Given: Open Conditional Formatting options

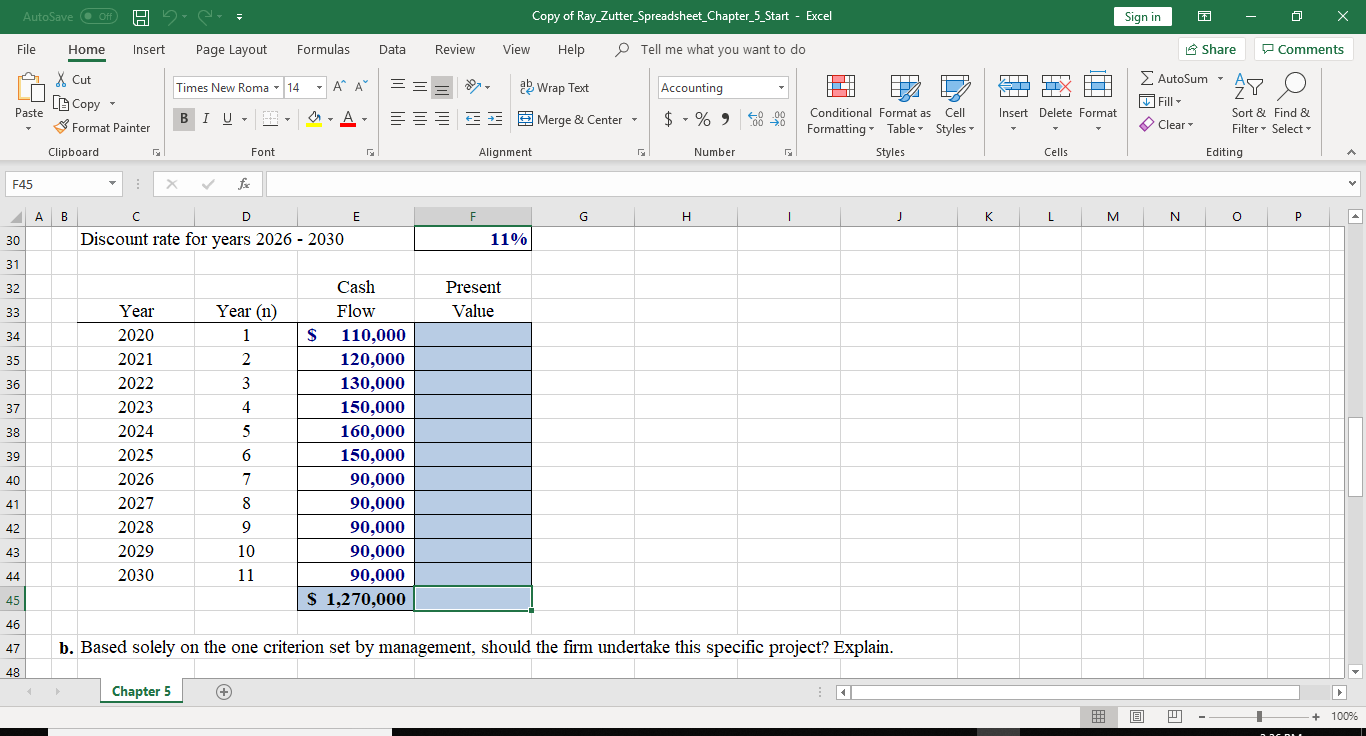Looking at the screenshot, I should (840, 104).
